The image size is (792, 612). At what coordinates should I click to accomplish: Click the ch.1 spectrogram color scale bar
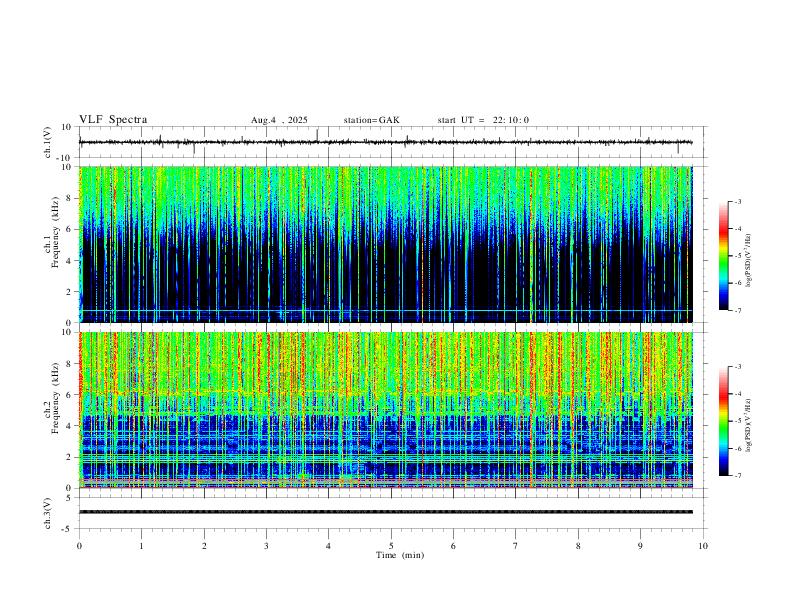pyautogui.click(x=724, y=256)
